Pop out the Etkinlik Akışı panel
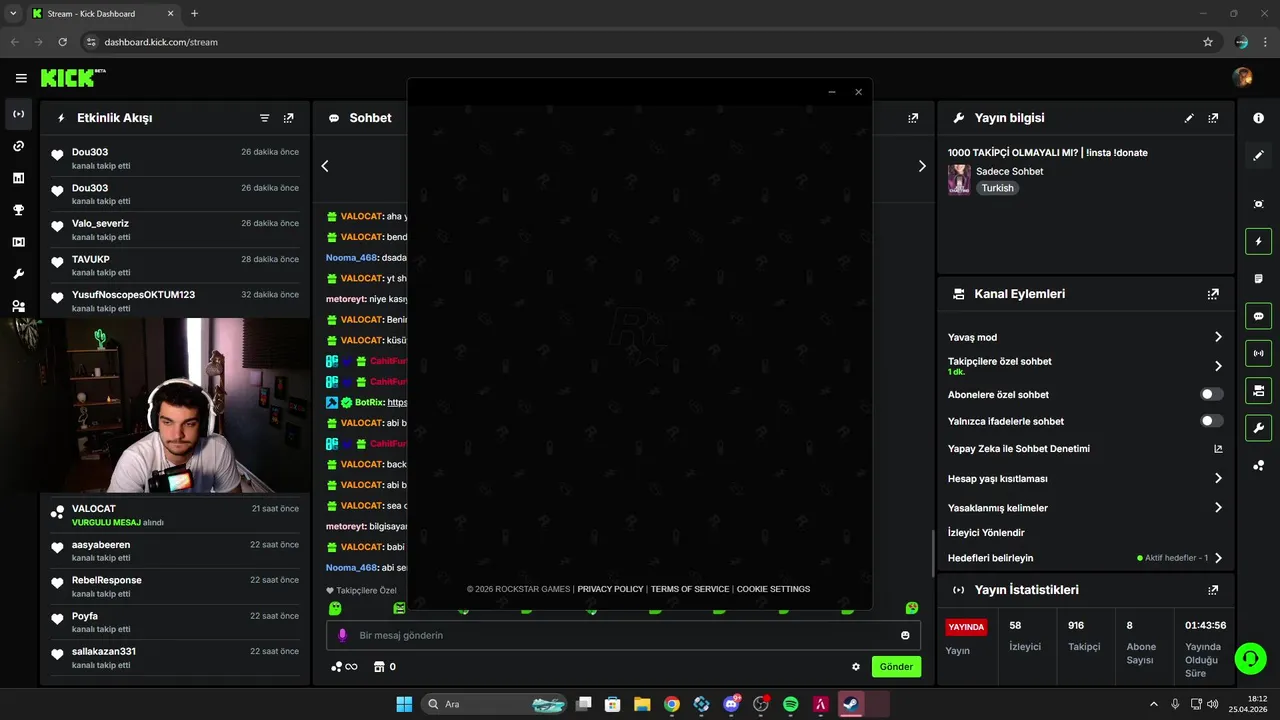Viewport: 1280px width, 720px height. tap(288, 118)
